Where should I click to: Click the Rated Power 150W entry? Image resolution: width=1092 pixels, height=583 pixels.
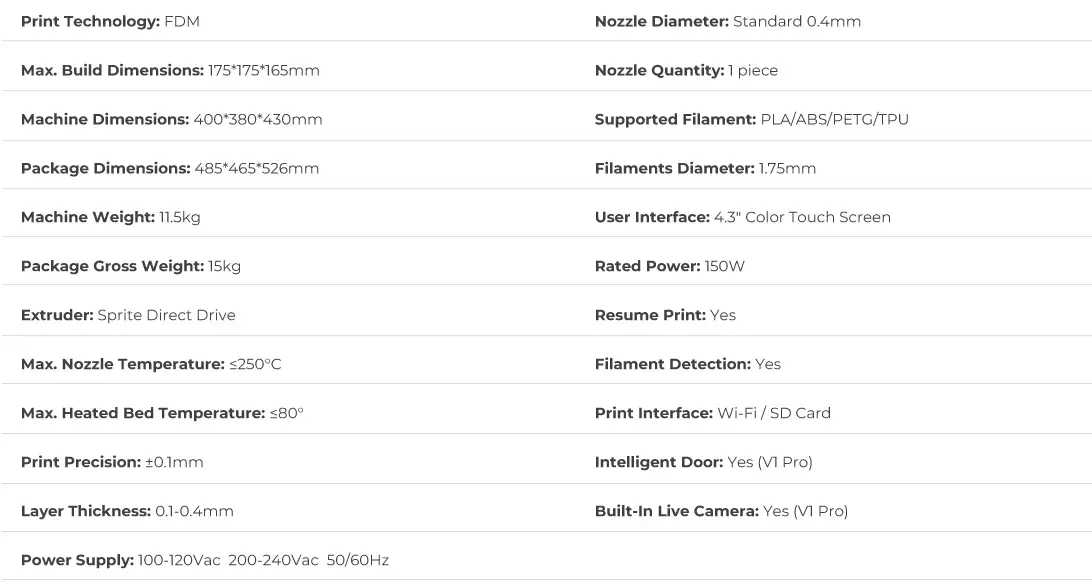[669, 266]
